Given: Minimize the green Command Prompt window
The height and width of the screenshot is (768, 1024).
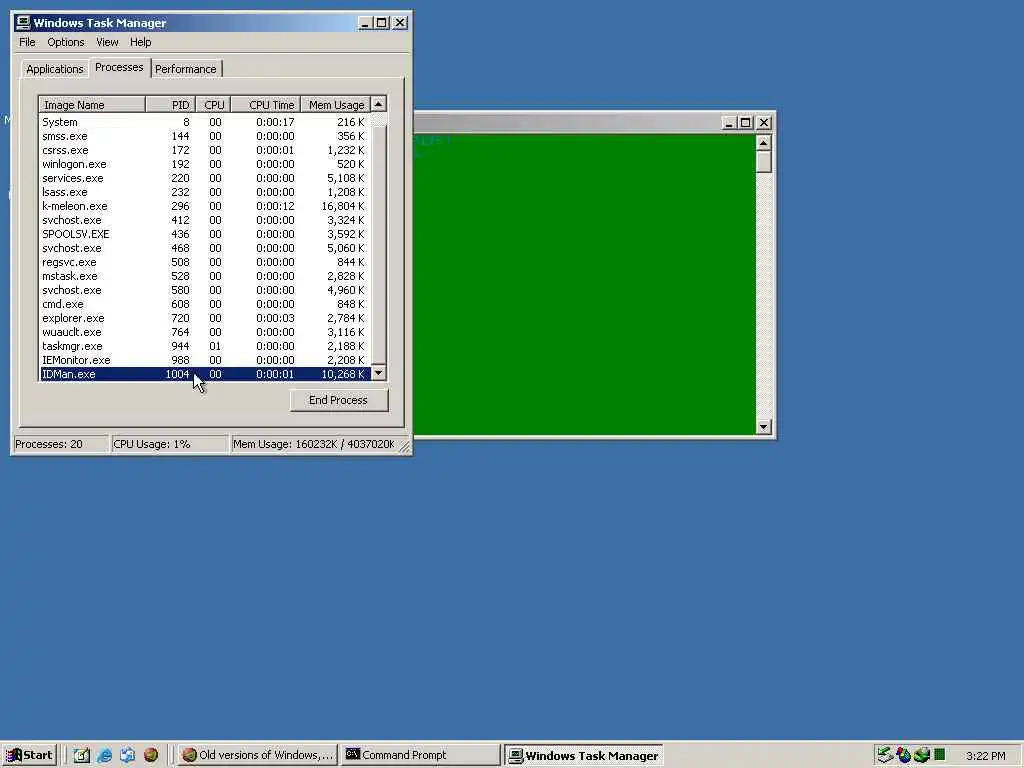Looking at the screenshot, I should pos(729,123).
